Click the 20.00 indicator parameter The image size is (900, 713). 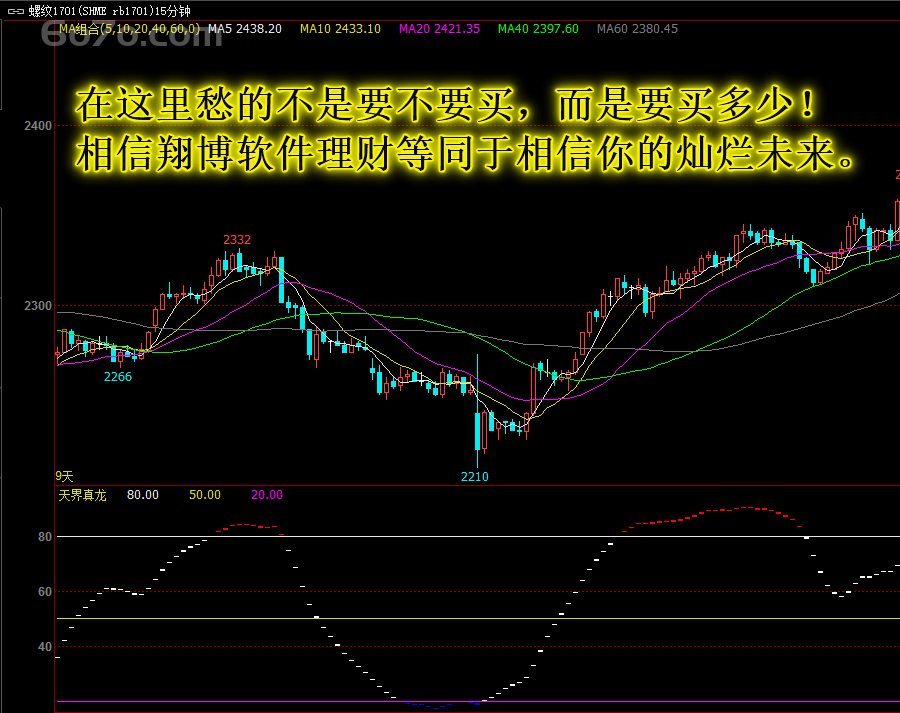coord(267,495)
